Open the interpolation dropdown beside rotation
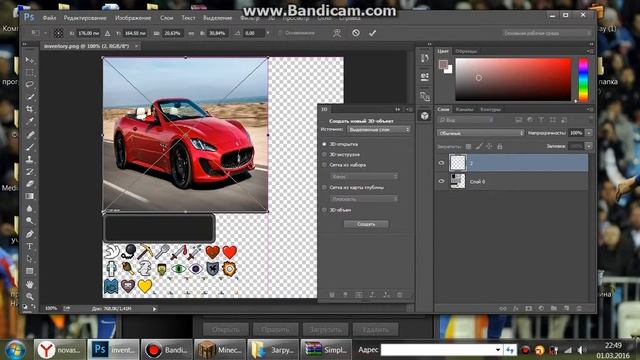This screenshot has height=360, width=640. coord(268,33)
